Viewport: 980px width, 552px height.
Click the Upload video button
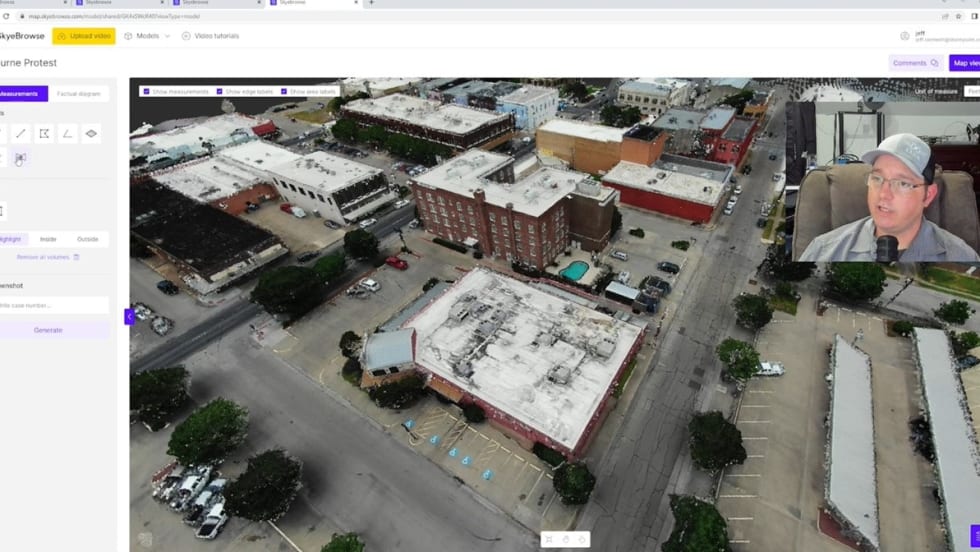(84, 36)
